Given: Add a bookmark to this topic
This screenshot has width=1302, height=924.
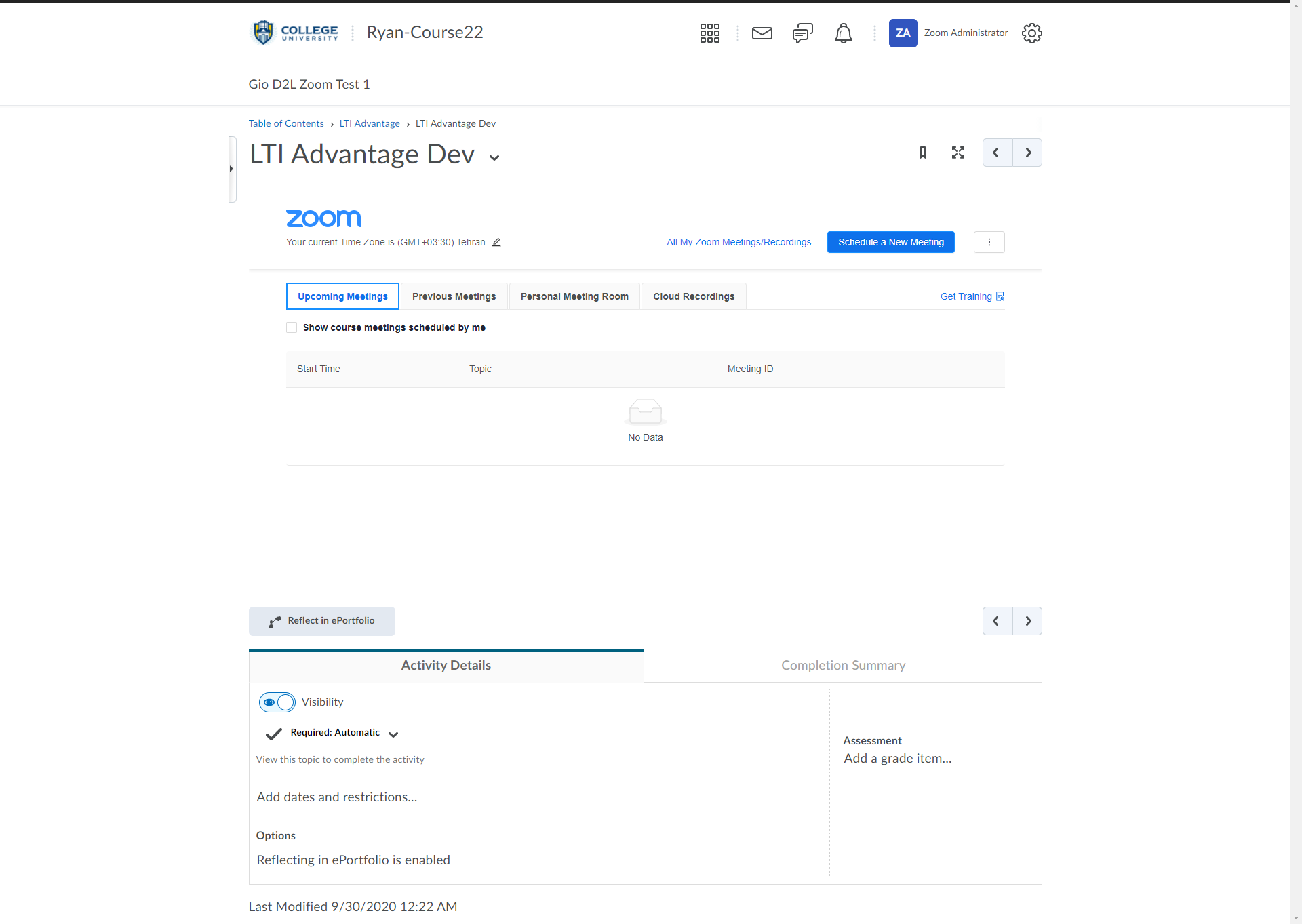Looking at the screenshot, I should 923,153.
